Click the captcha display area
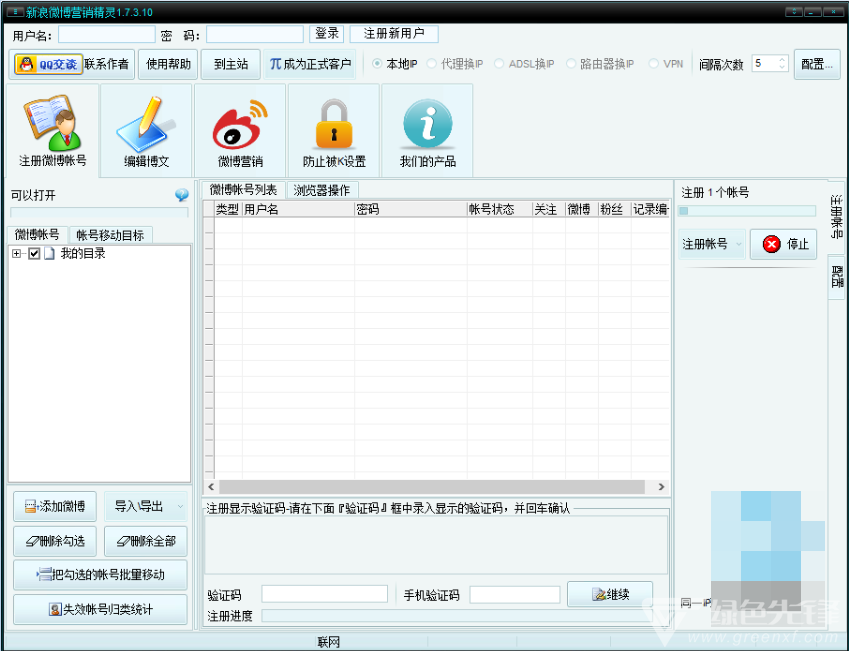This screenshot has height=651, width=849. [x=436, y=545]
